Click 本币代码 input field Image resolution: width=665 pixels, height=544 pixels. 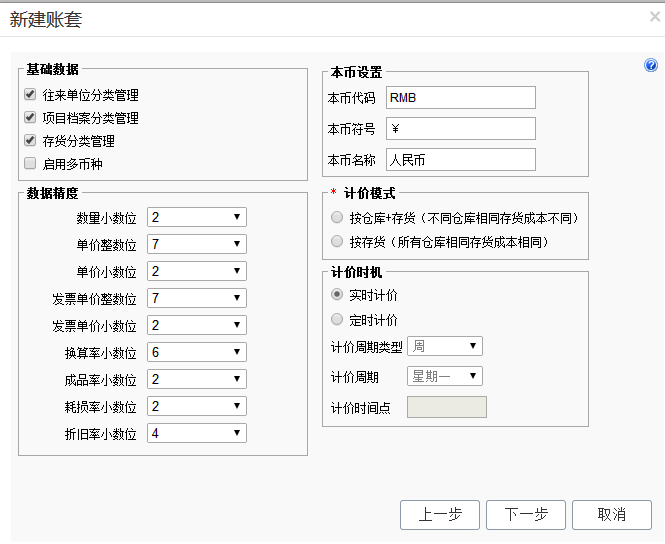460,97
